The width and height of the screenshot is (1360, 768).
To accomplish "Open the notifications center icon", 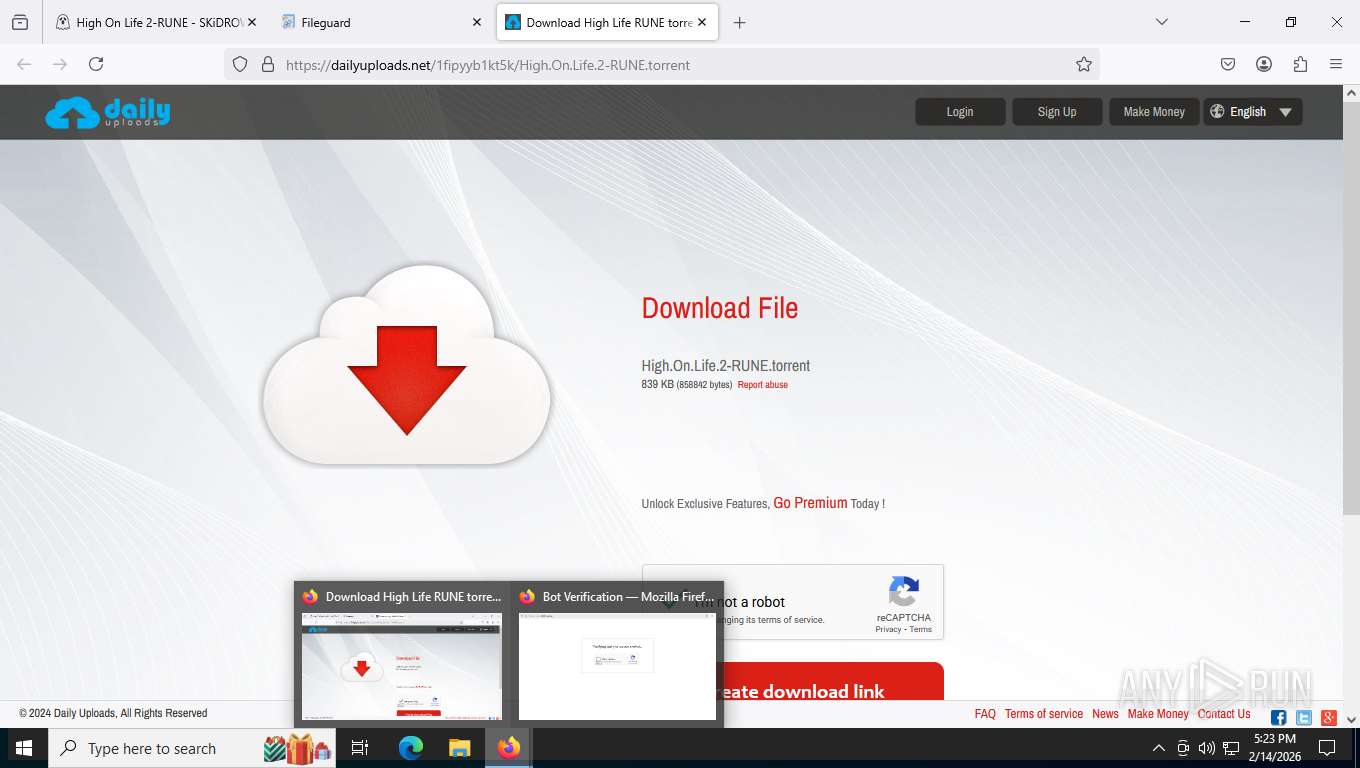I will [x=1327, y=748].
